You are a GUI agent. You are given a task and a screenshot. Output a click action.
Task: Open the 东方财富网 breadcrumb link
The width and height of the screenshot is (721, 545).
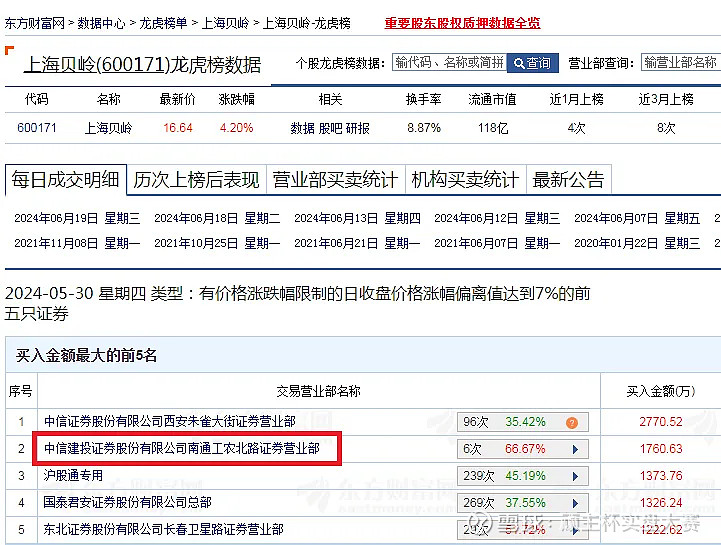pyautogui.click(x=35, y=23)
